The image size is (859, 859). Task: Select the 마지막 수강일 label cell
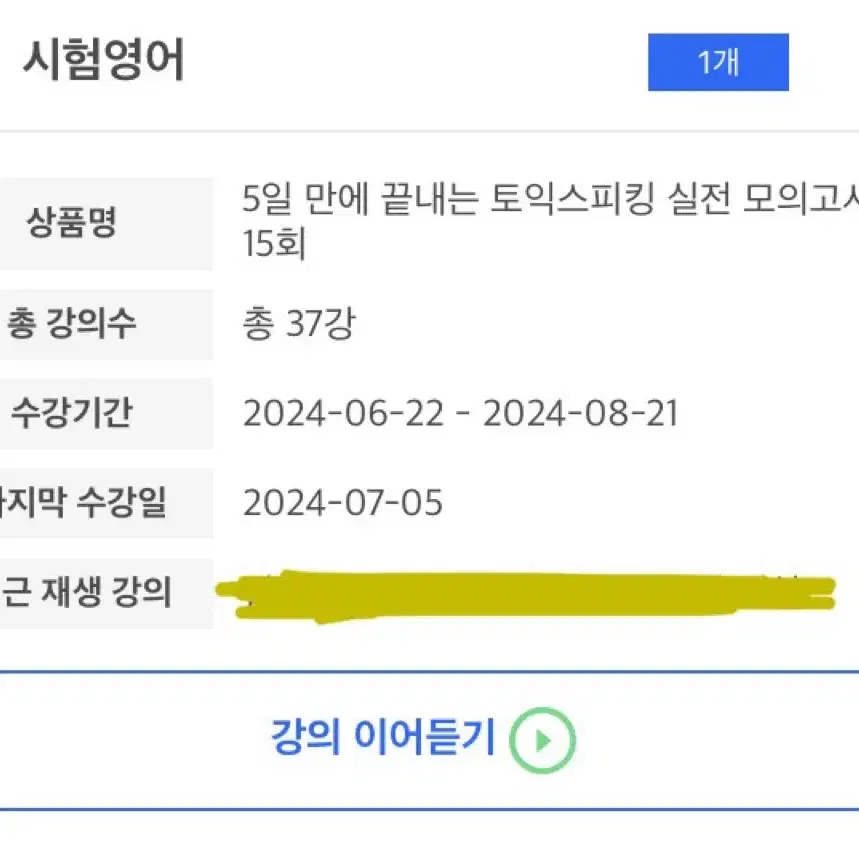click(106, 503)
